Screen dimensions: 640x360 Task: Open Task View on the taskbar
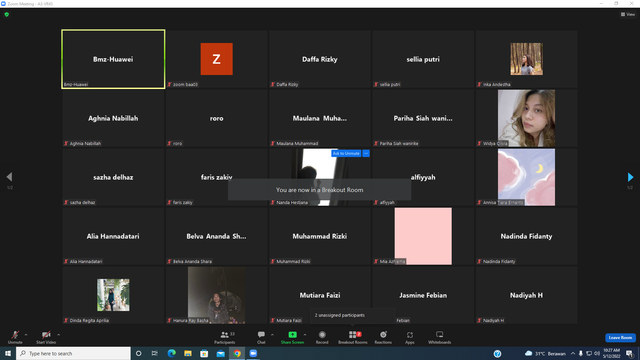click(x=155, y=353)
